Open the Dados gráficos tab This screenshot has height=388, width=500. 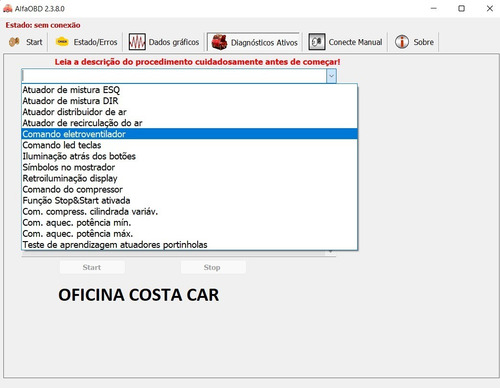[174, 42]
